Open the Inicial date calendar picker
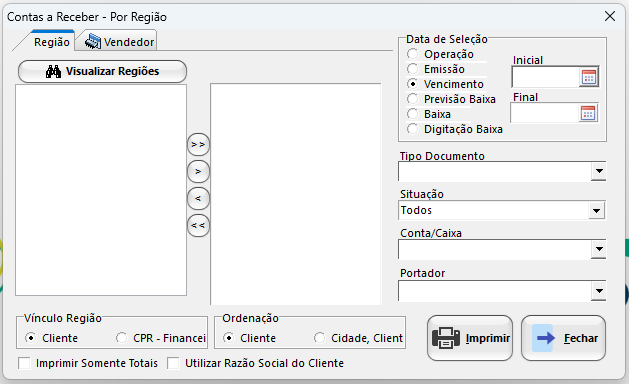629x384 pixels. [588, 77]
